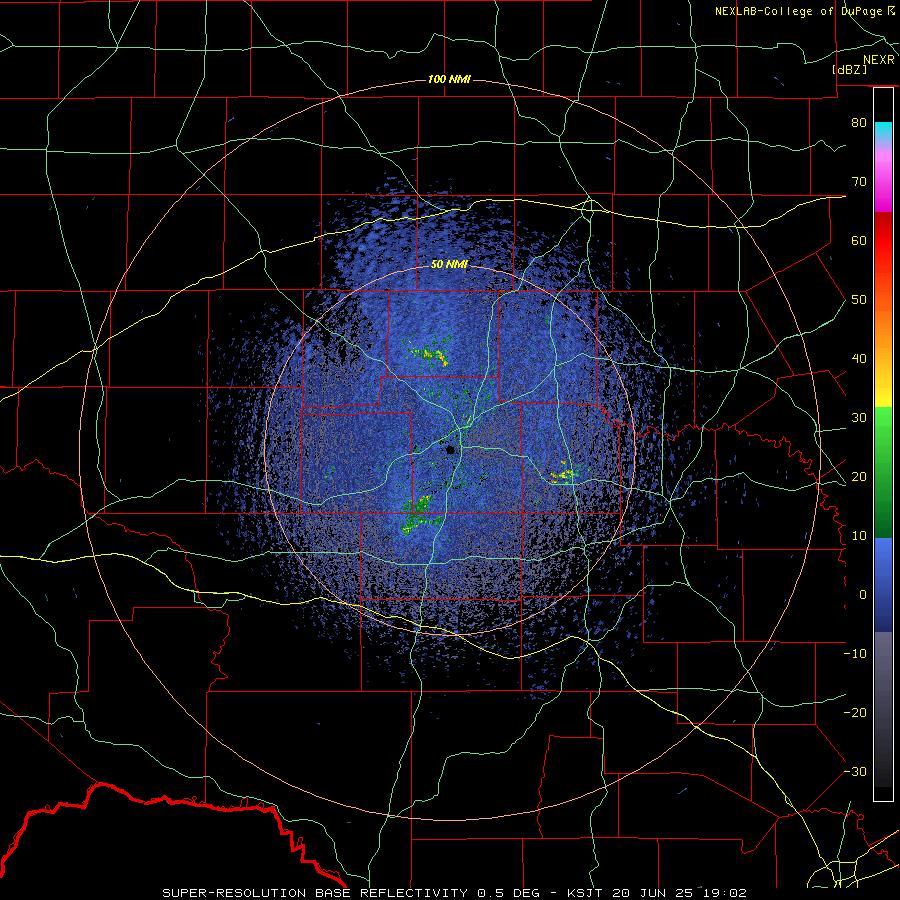Image resolution: width=900 pixels, height=900 pixels.
Task: Click the 0 value on the dBZ scale
Action: coord(863,595)
